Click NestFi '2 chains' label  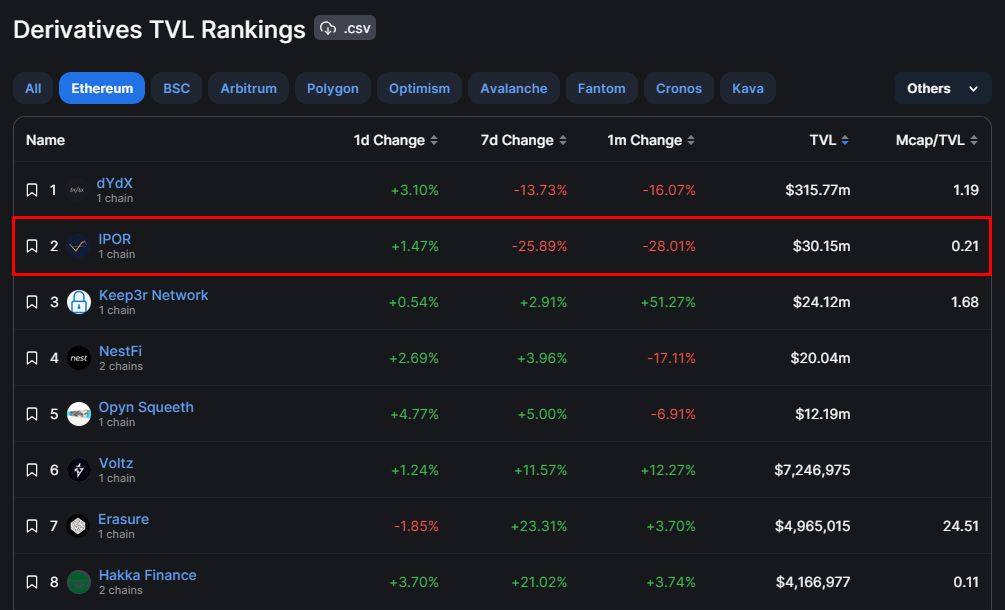(x=120, y=367)
